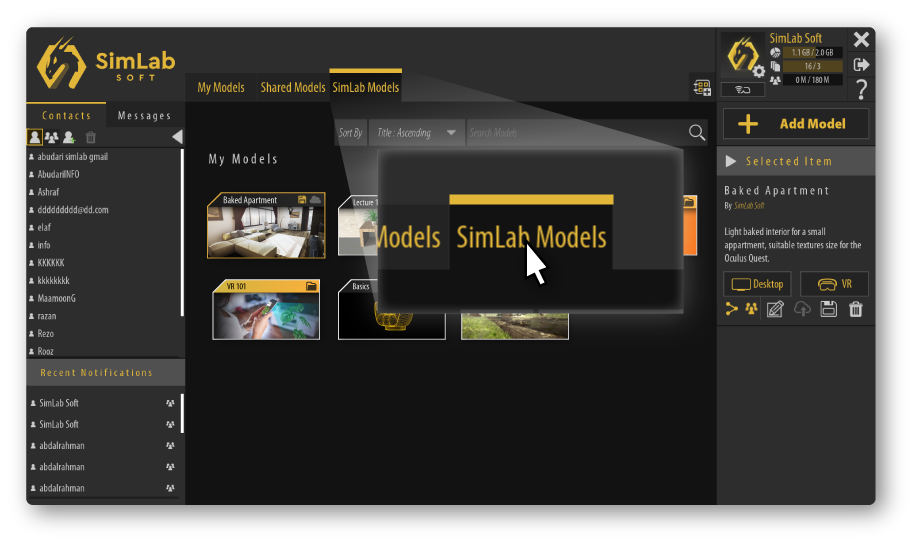Select contact kkkkkkkk
Screen dimensions: 916x545
click(53, 280)
